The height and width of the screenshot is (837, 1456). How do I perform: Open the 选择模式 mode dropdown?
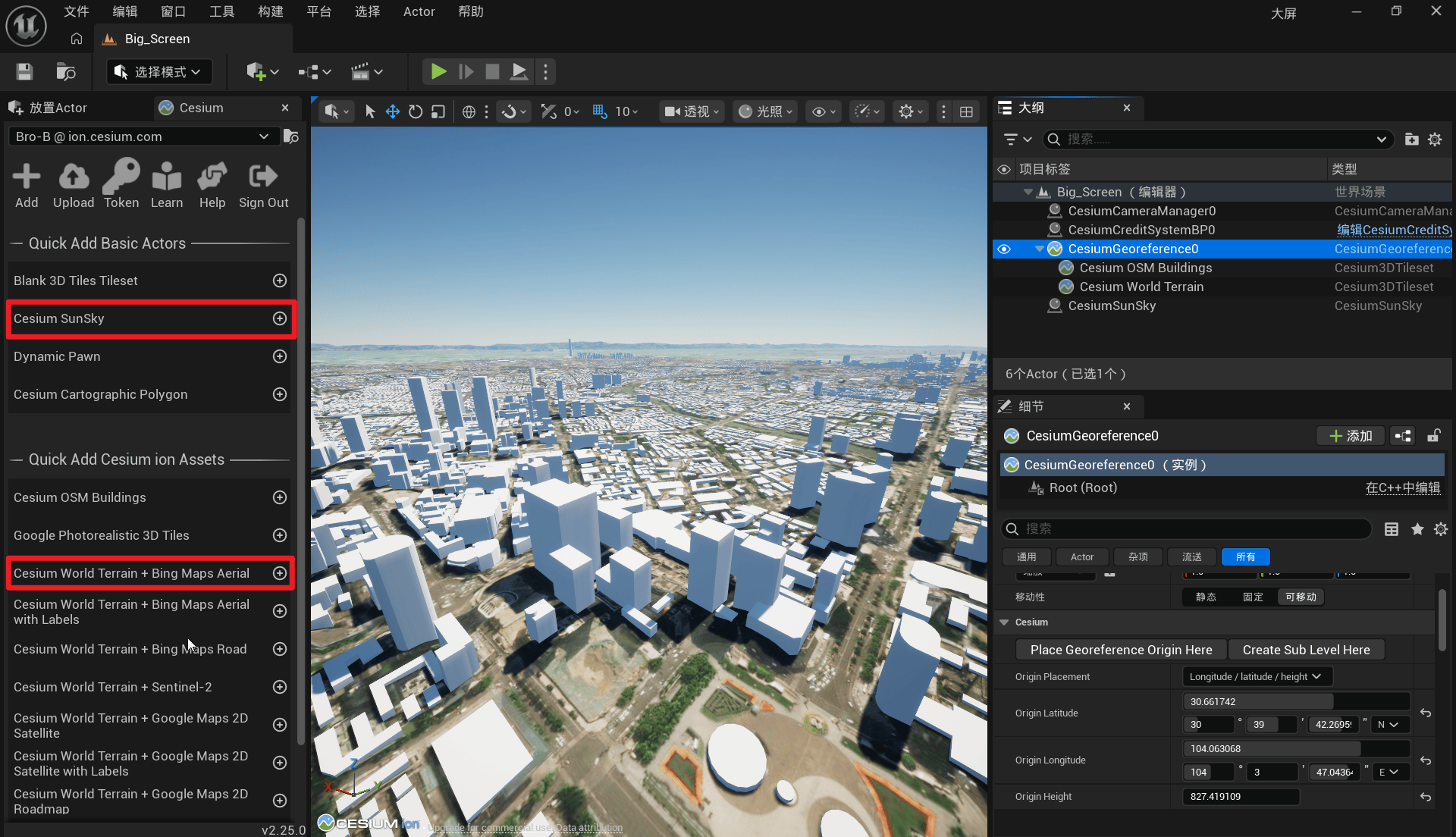158,72
